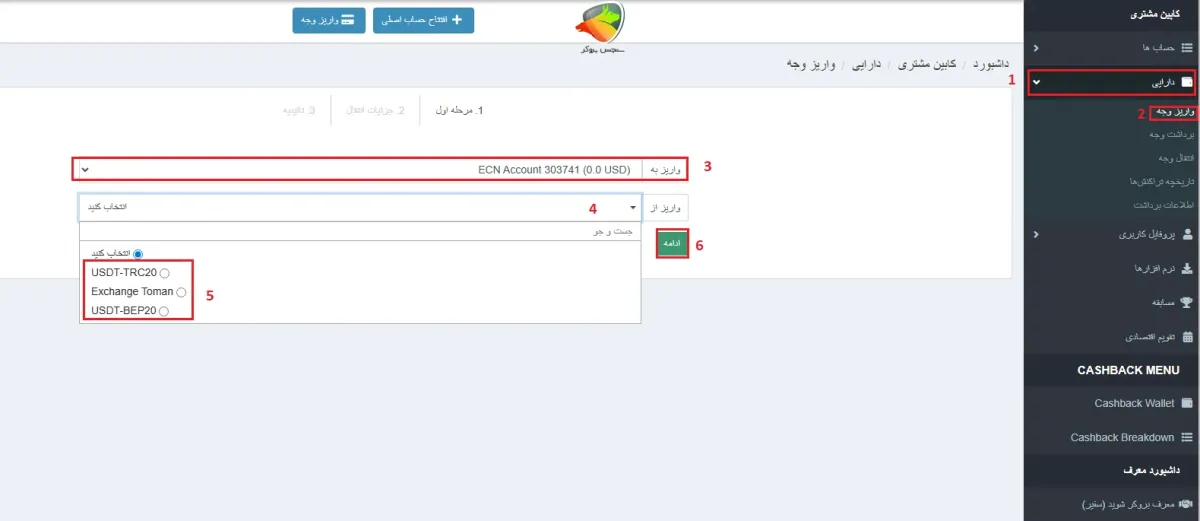Select the تاییدیه wizard step
The width and height of the screenshot is (1200, 521).
tap(300, 110)
